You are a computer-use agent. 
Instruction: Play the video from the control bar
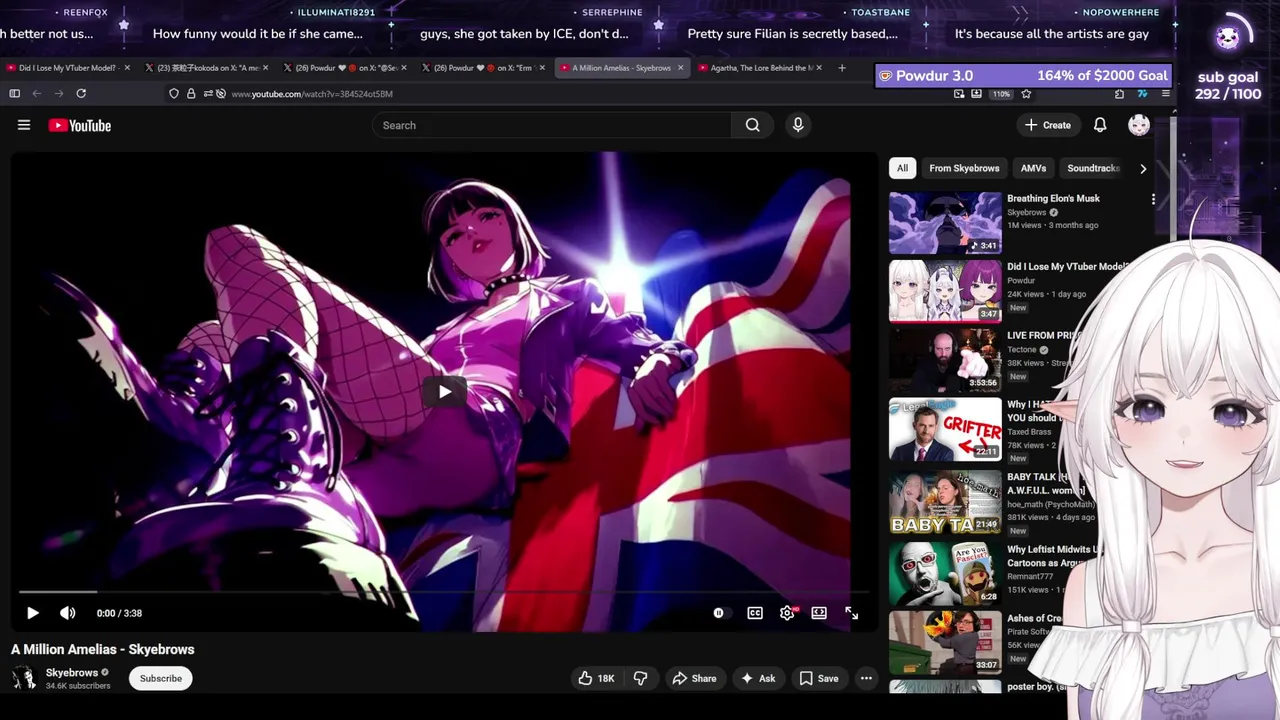tap(32, 613)
